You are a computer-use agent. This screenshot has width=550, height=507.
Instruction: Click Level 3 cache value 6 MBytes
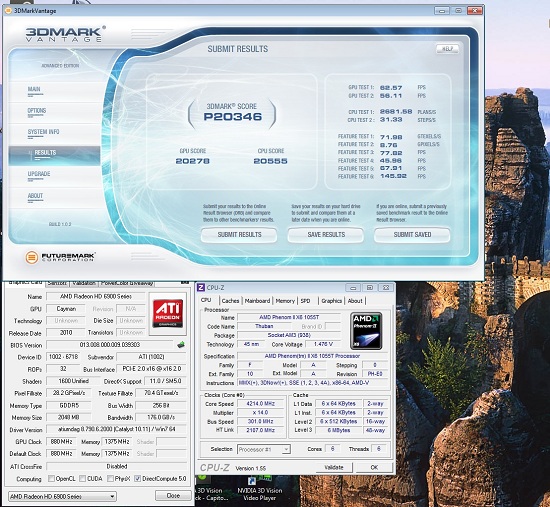coord(338,430)
